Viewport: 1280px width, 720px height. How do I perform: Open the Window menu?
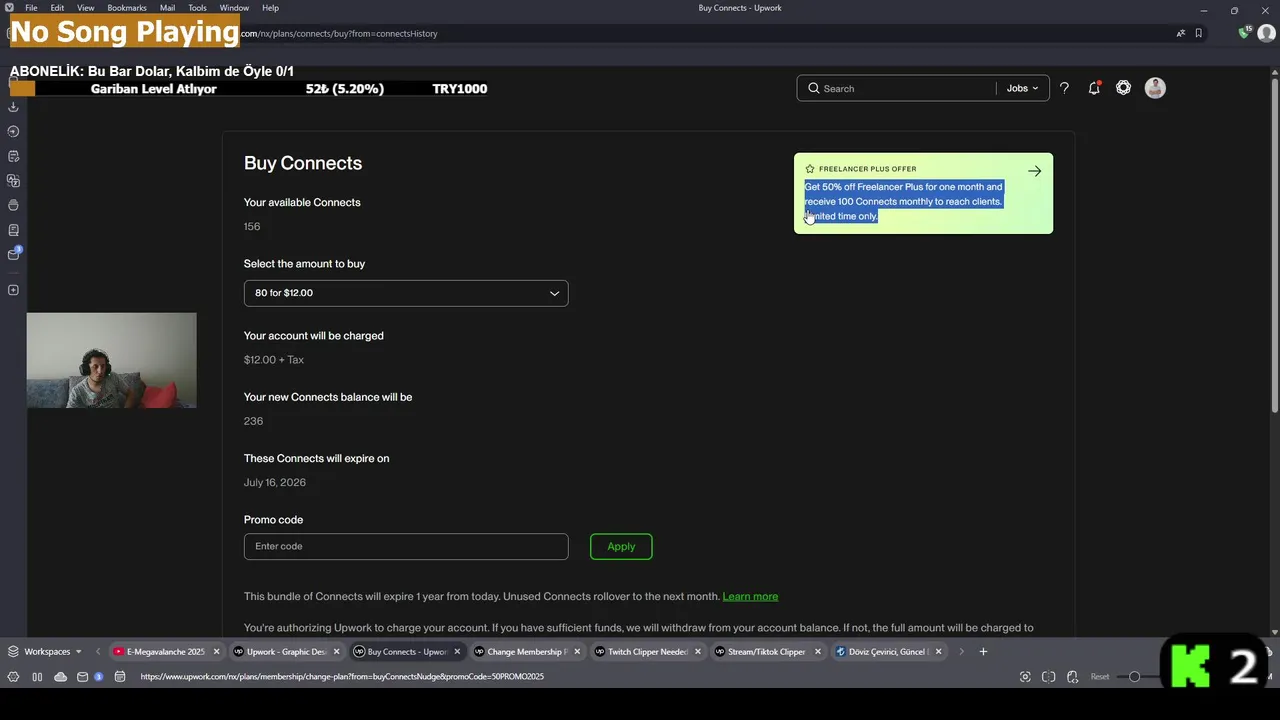(234, 8)
